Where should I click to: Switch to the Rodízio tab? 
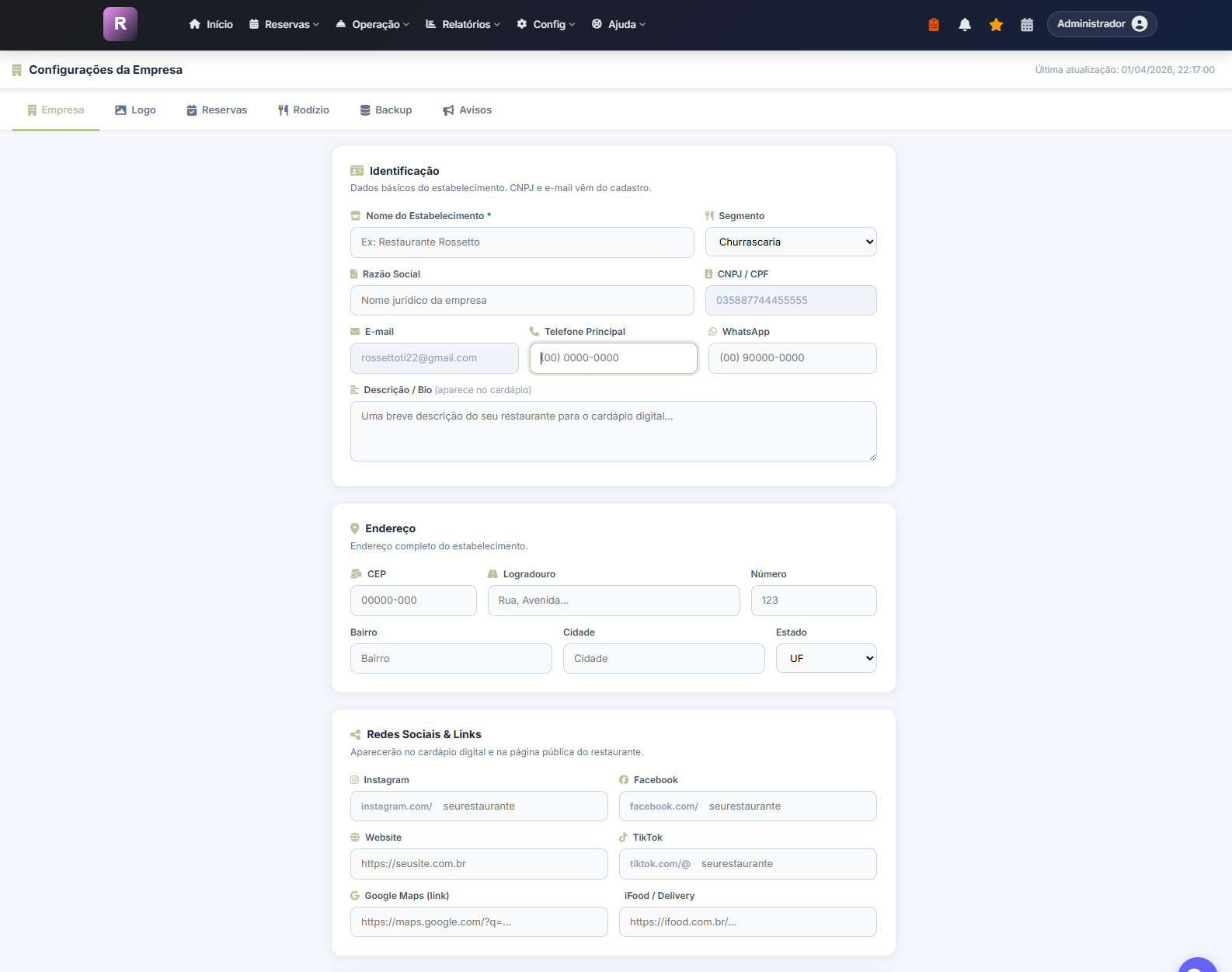304,110
